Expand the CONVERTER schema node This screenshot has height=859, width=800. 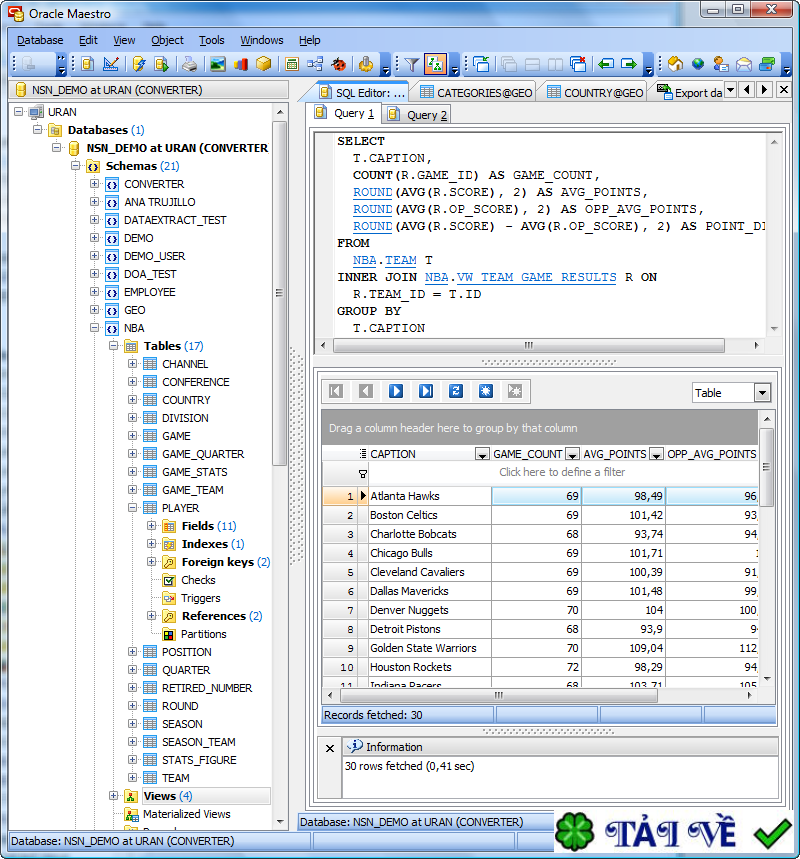tap(95, 184)
